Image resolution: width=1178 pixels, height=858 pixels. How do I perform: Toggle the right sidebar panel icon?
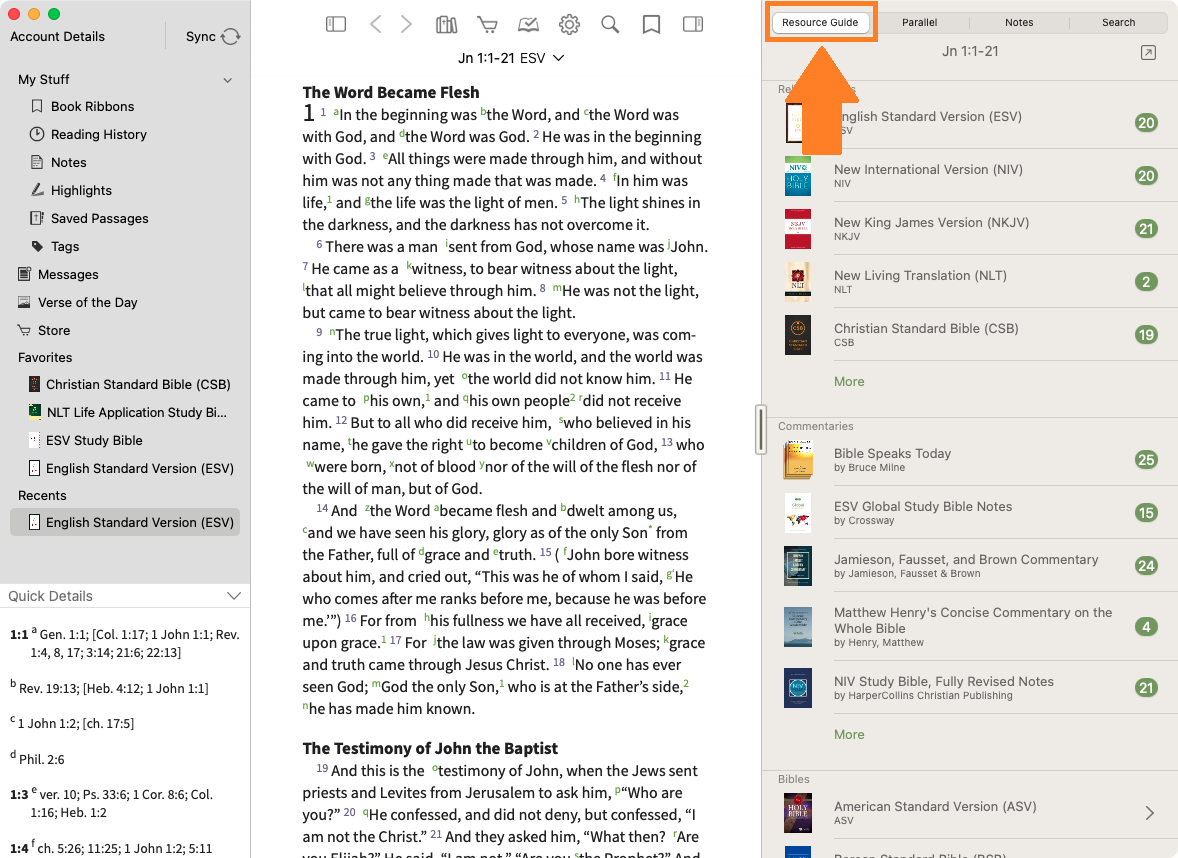click(x=692, y=24)
